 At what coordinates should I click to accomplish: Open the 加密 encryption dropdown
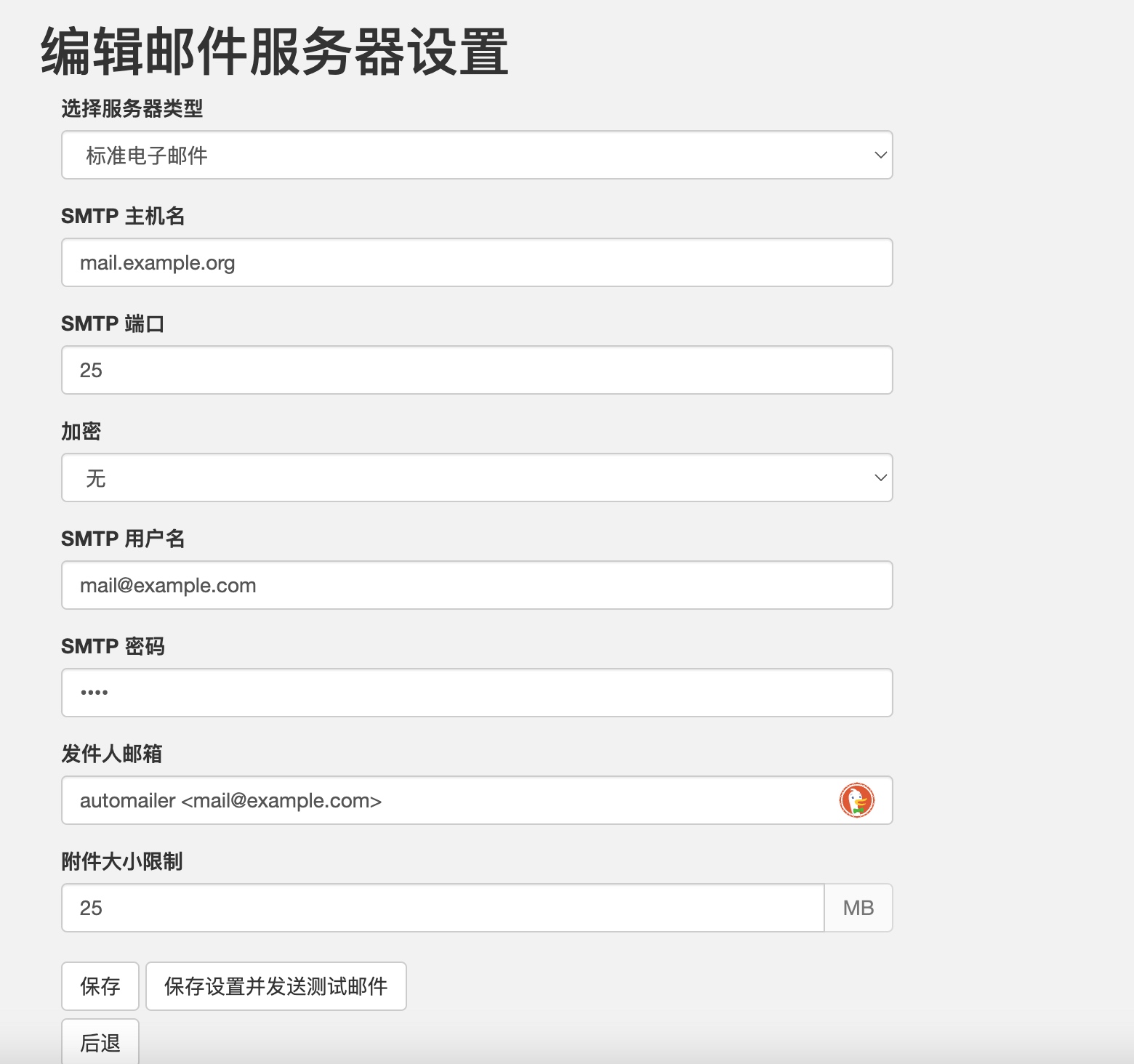(476, 477)
